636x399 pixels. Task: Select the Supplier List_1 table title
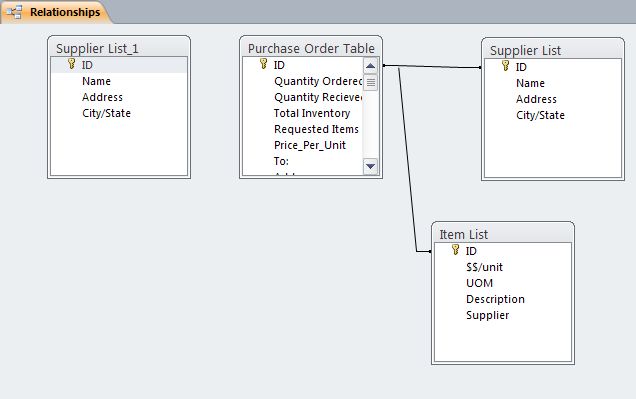tap(97, 49)
